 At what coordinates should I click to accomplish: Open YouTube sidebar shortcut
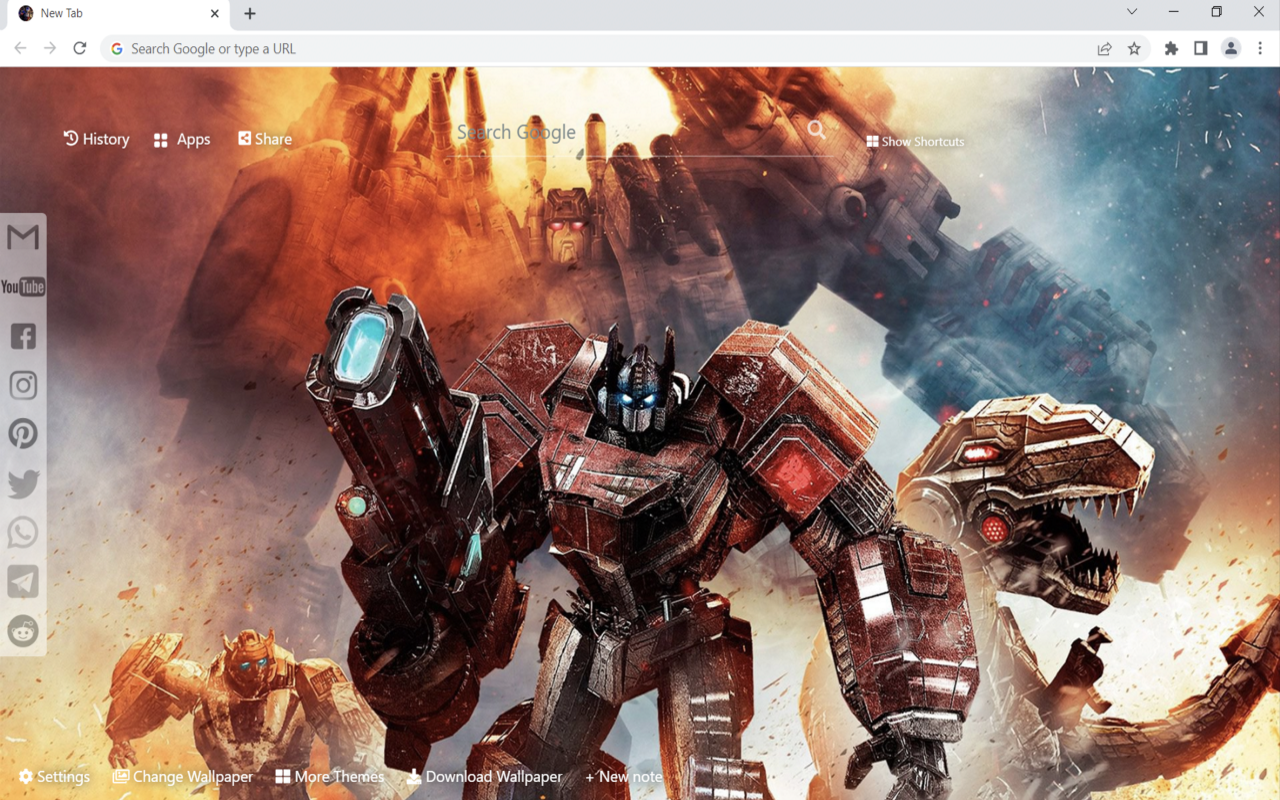pos(23,287)
